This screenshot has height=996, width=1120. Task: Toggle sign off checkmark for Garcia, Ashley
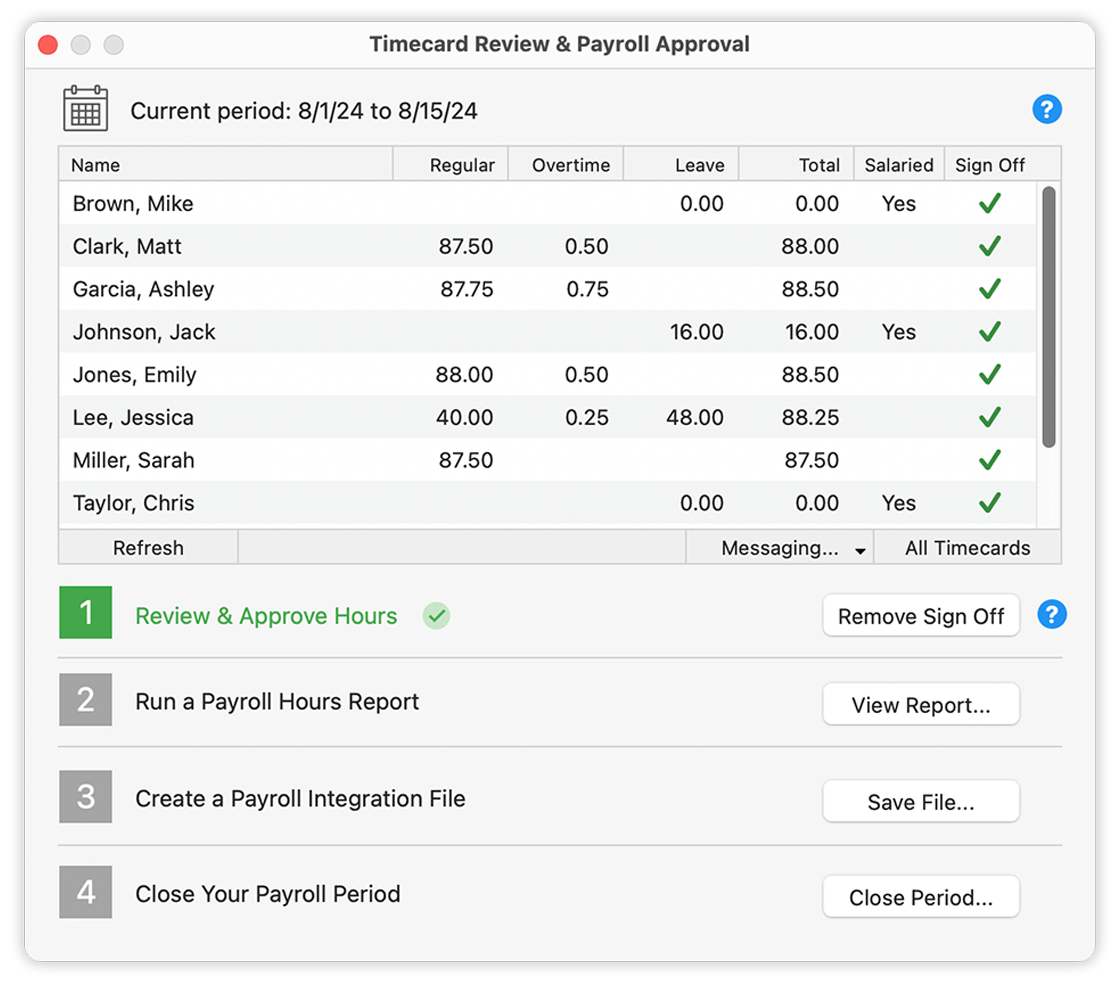(989, 289)
